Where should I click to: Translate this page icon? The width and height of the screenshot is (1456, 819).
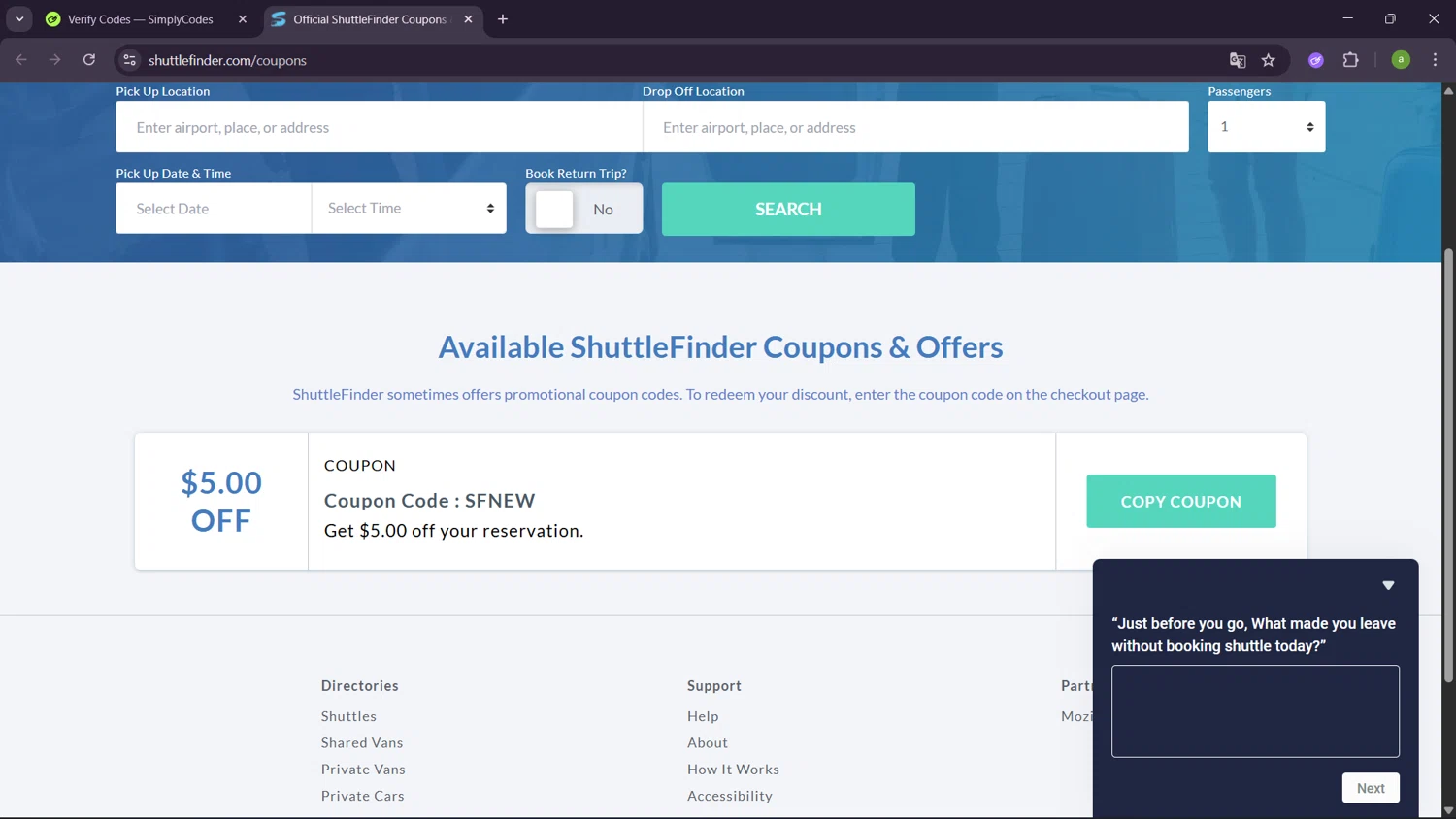pos(1238,60)
